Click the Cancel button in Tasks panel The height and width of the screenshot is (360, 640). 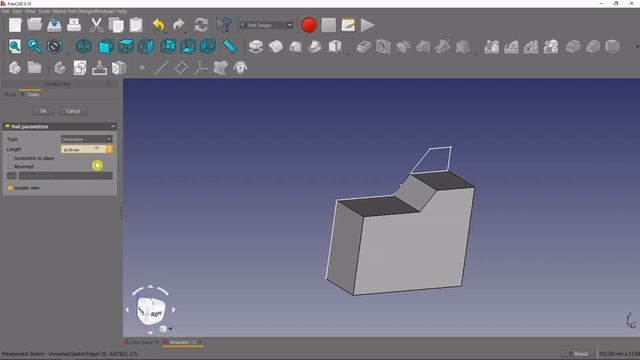point(73,111)
